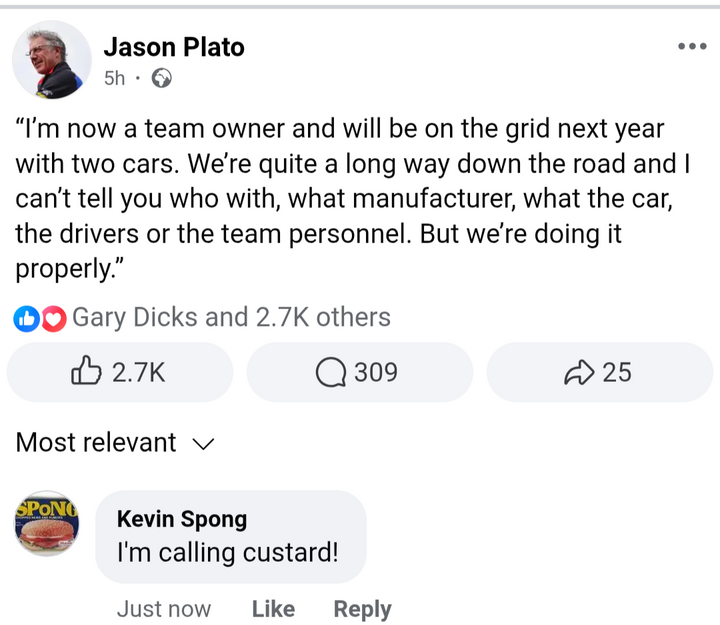720x625 pixels.
Task: Open Kevin Spong's profile name link
Action: [x=181, y=519]
